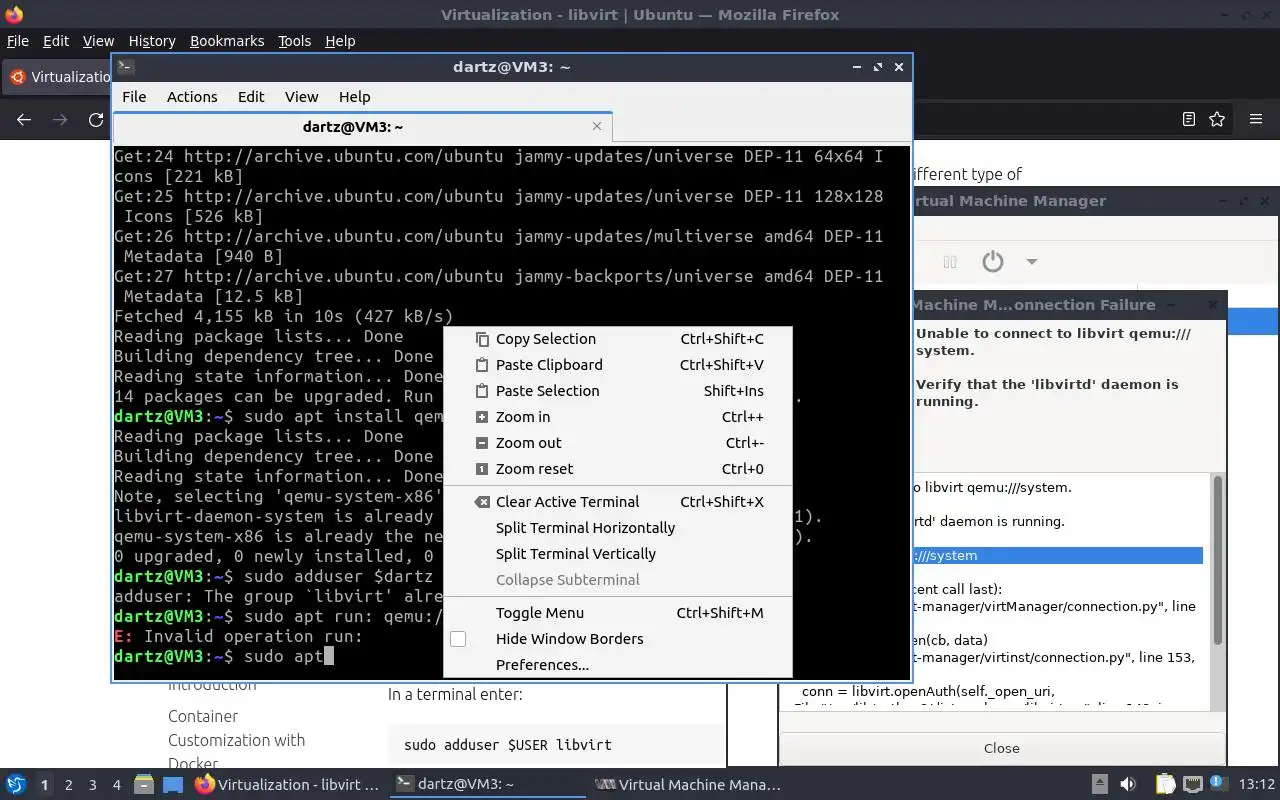Expand the shutdown dropdown arrow in Virtual Machine Manager
This screenshot has width=1280, height=800.
pos(1031,262)
